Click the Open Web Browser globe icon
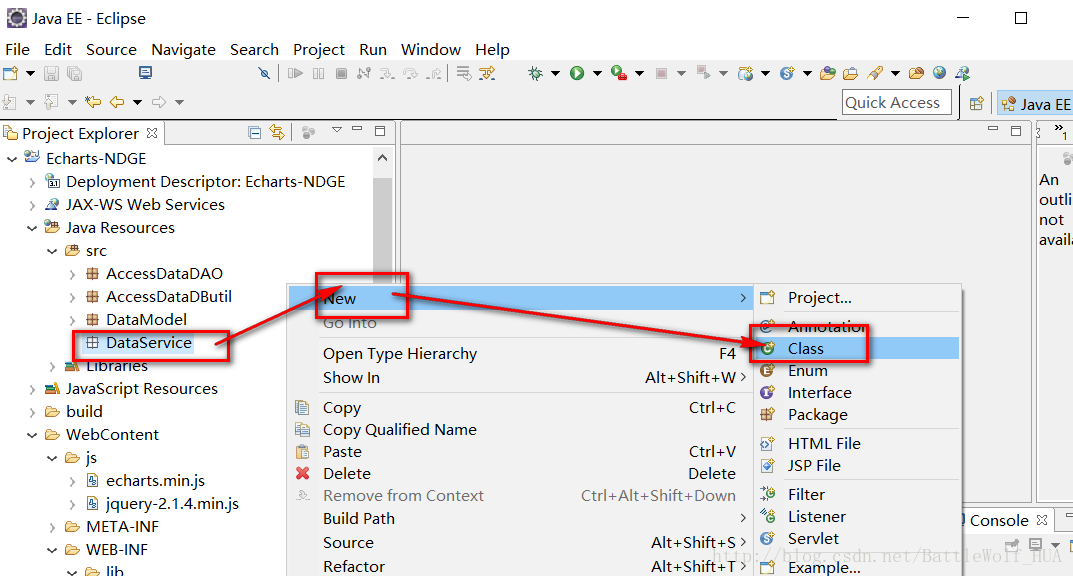The width and height of the screenshot is (1073, 576). click(x=940, y=73)
